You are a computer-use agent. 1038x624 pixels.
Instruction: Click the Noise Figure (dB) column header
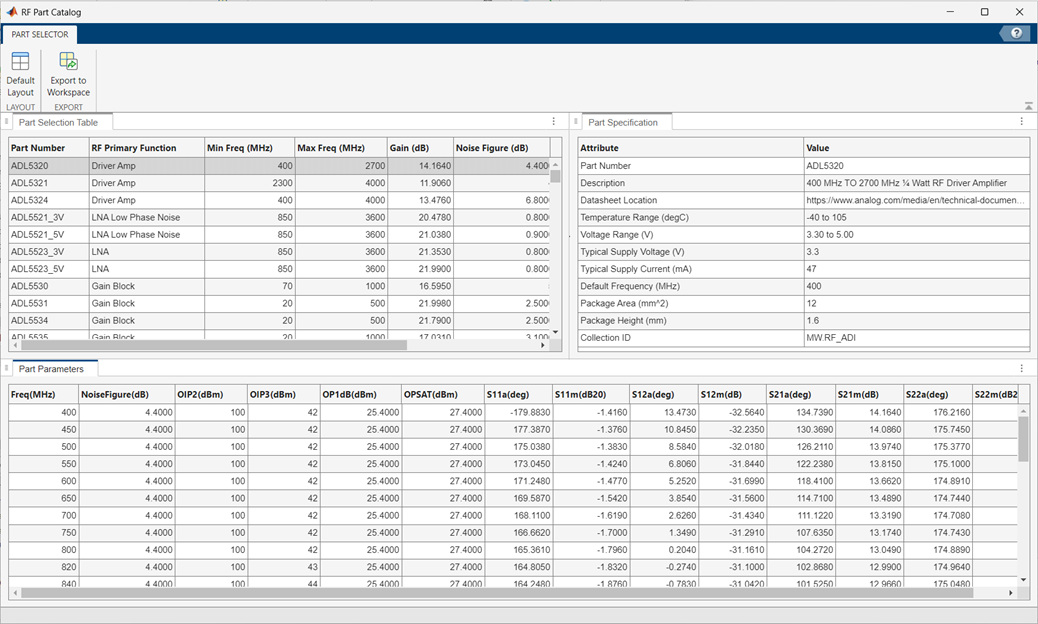pos(500,148)
